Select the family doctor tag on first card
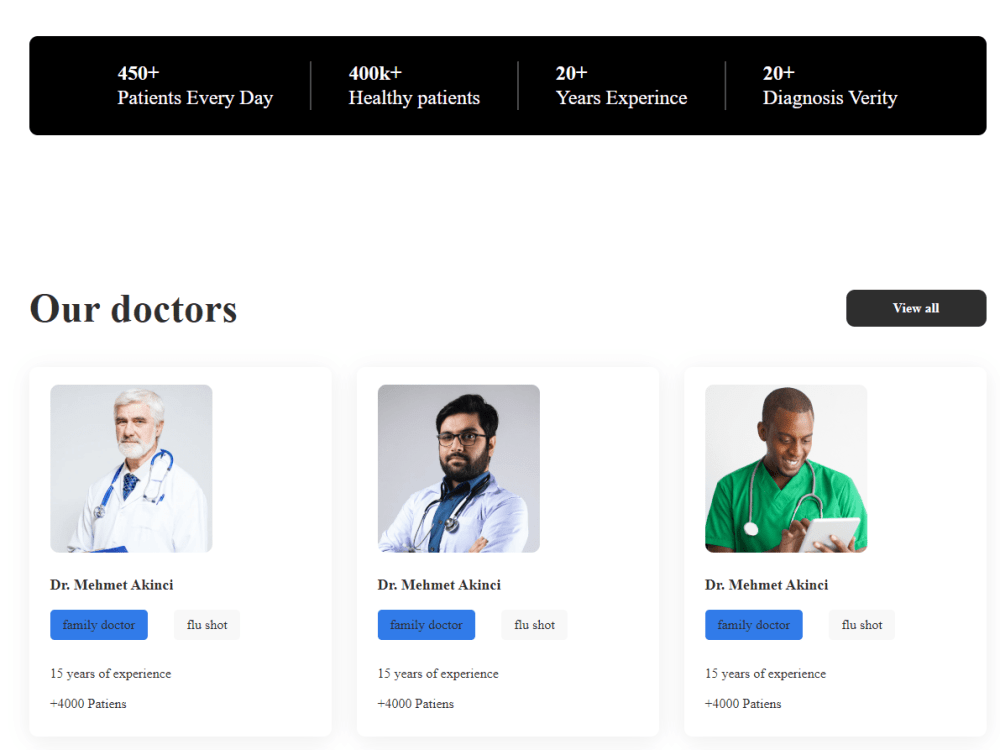 pos(99,624)
